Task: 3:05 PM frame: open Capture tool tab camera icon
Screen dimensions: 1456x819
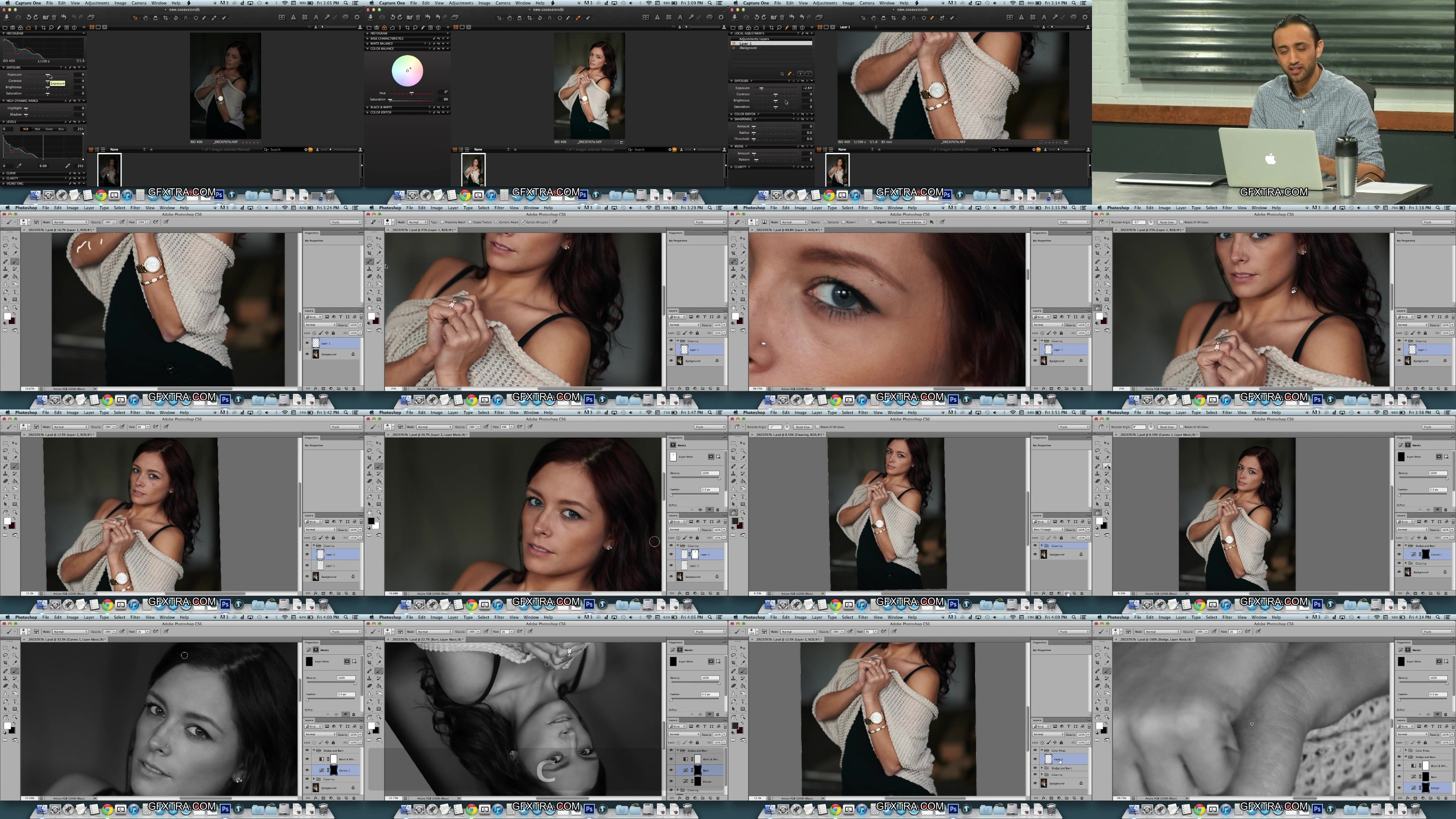Action: point(13,27)
